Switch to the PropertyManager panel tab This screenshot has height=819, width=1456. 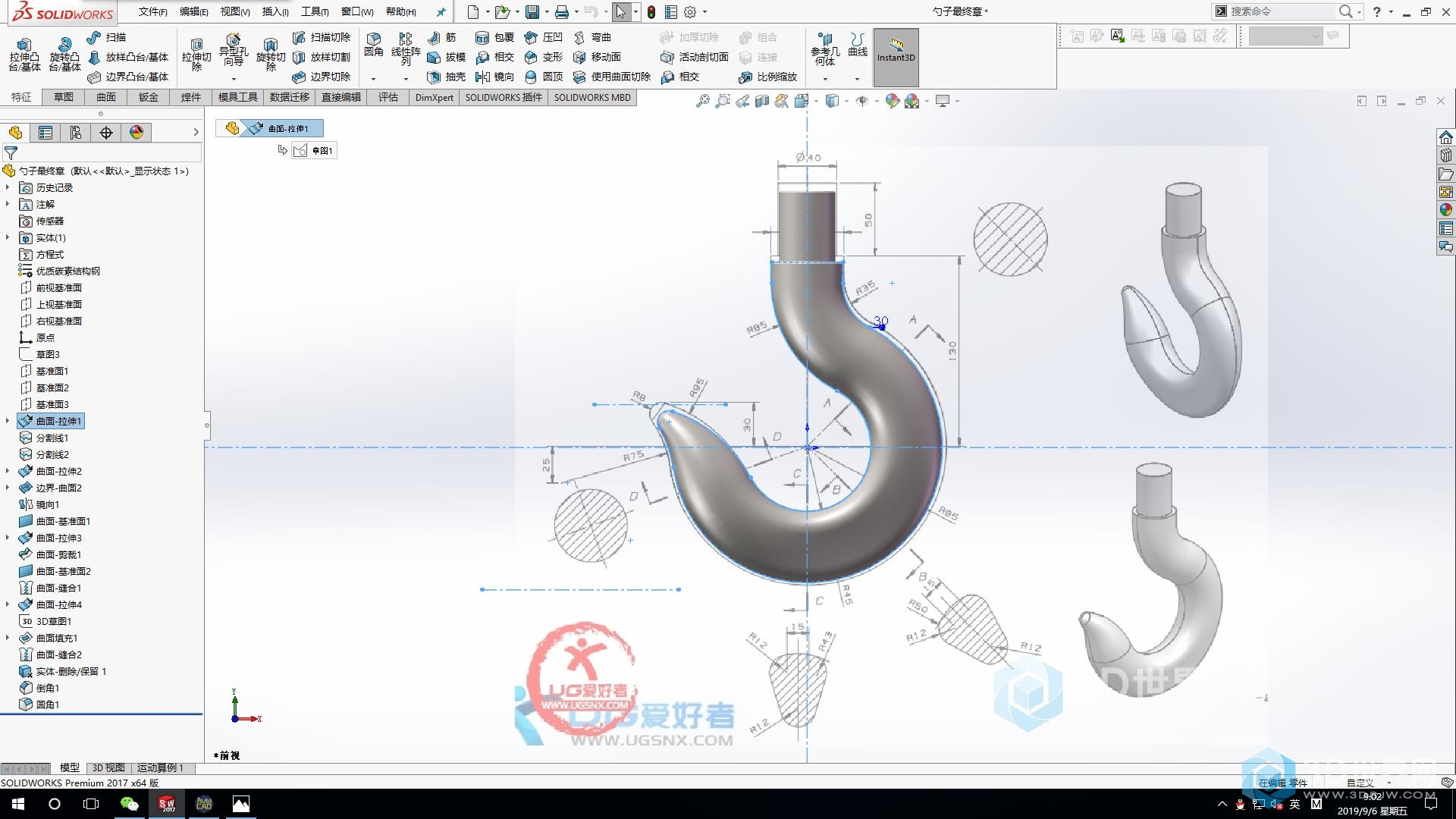pos(45,133)
